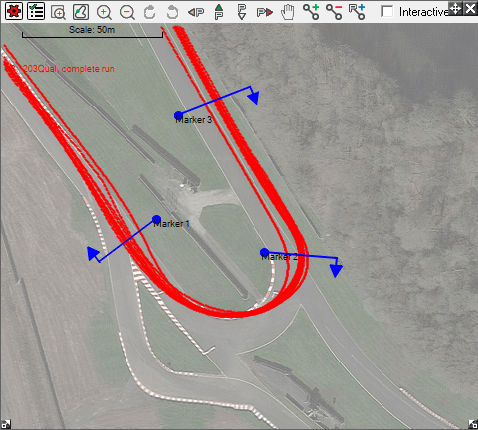The image size is (478, 430).
Task: Select the hand pan tool
Action: [x=288, y=12]
